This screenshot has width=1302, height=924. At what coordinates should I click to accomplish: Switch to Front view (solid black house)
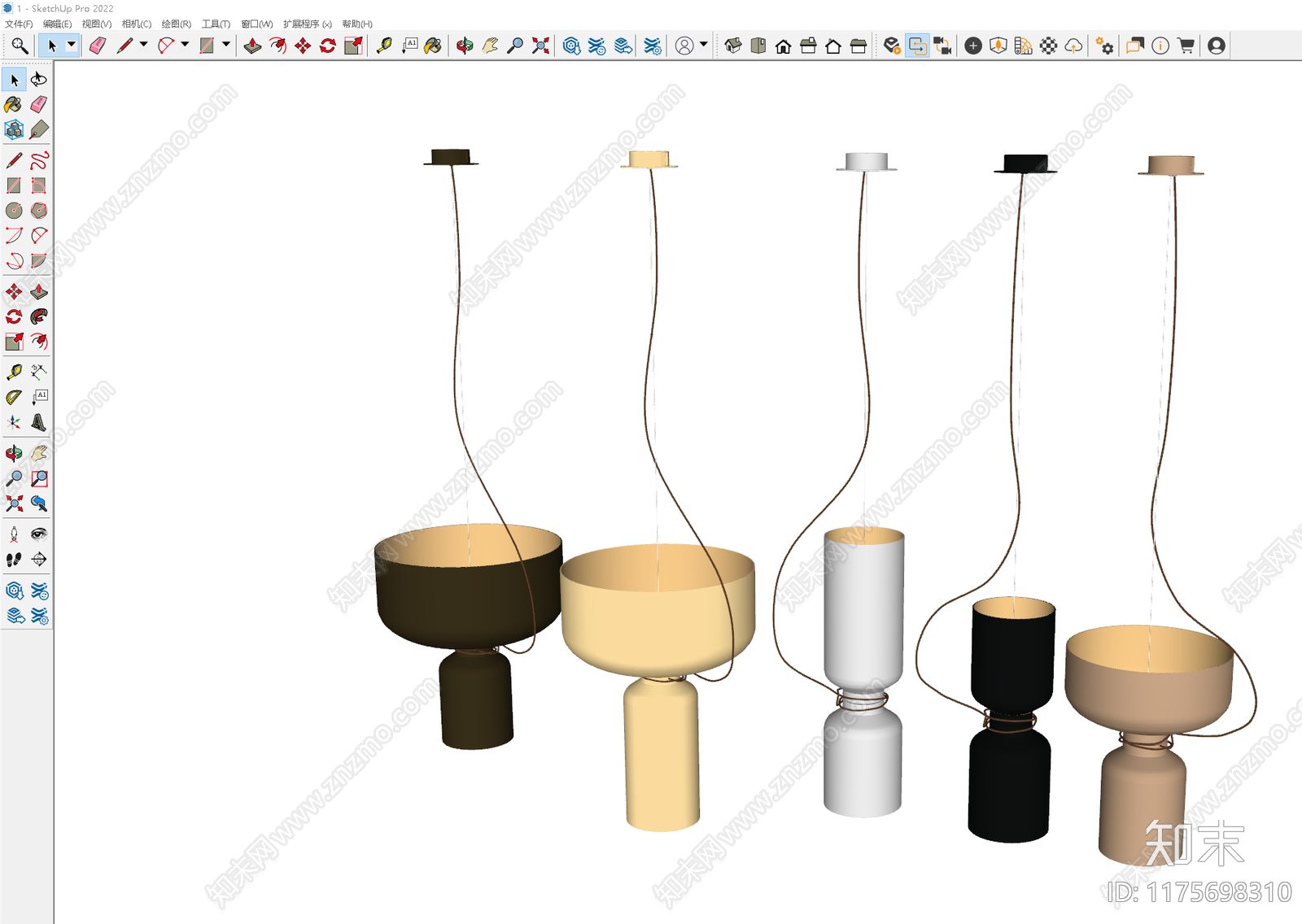[784, 46]
